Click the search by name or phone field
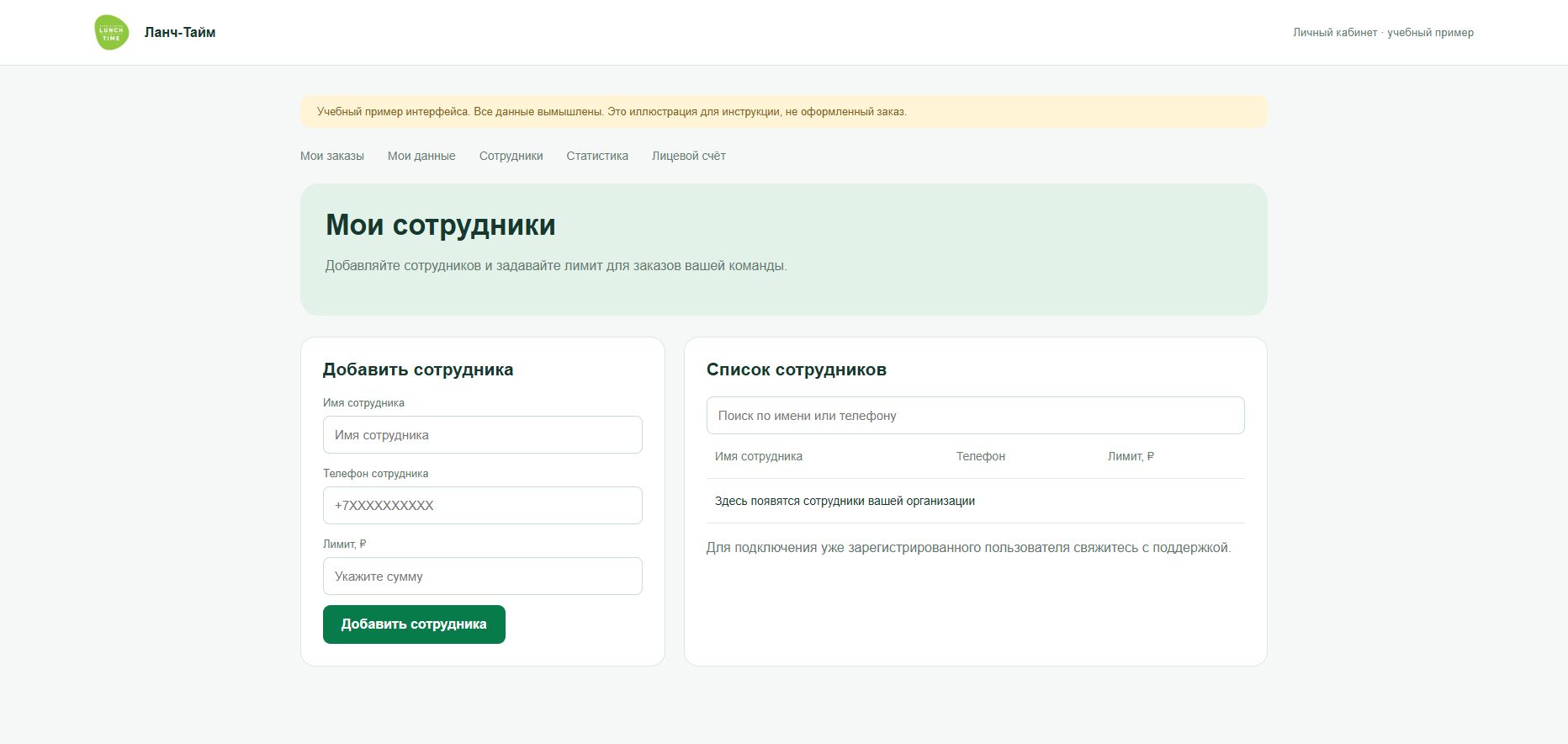The height and width of the screenshot is (744, 1568). tap(976, 416)
